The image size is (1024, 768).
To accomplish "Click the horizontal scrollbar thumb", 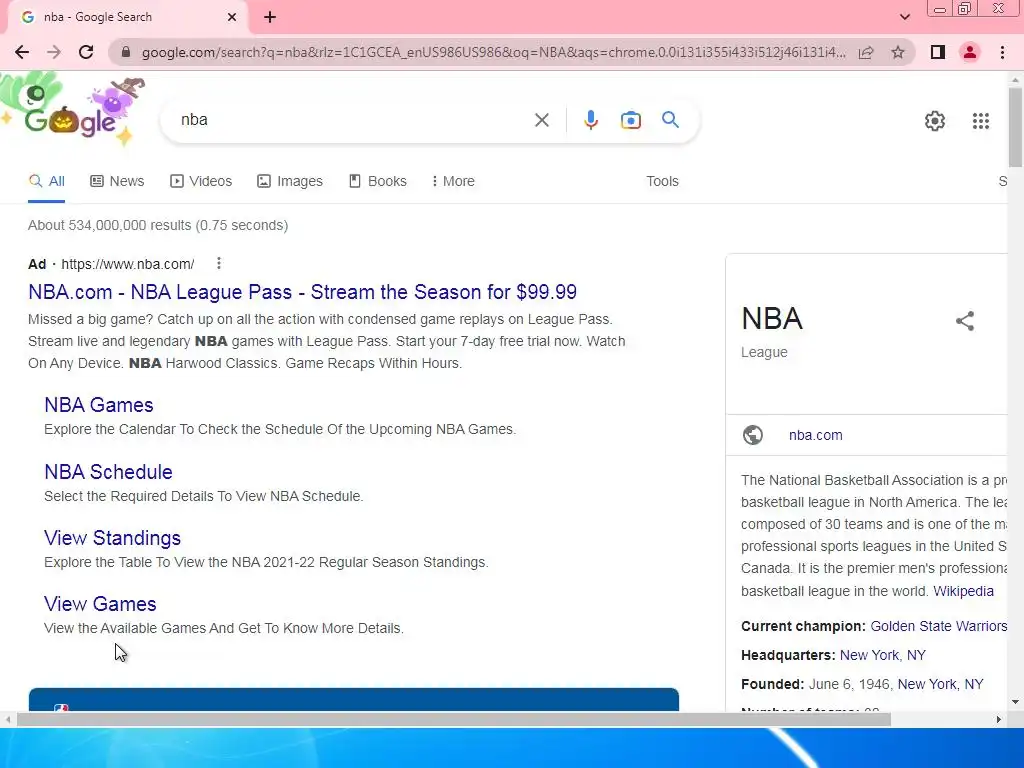I will pos(454,720).
